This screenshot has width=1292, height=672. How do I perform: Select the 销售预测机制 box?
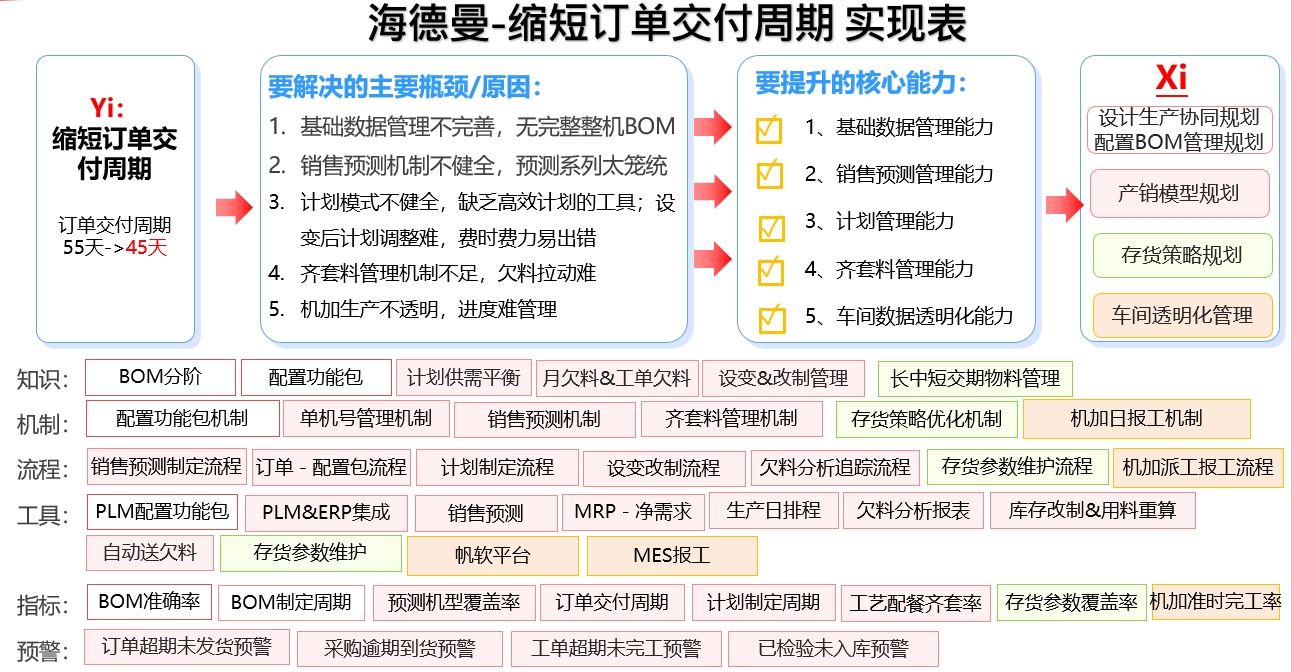point(545,420)
